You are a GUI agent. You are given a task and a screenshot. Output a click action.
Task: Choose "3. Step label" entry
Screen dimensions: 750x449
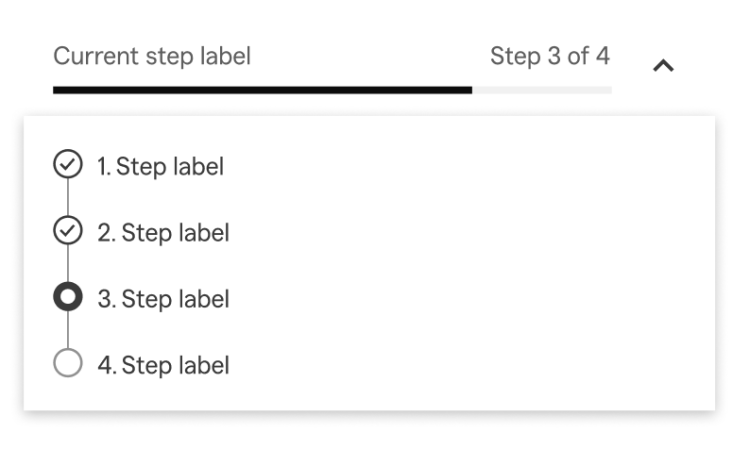pyautogui.click(x=163, y=299)
